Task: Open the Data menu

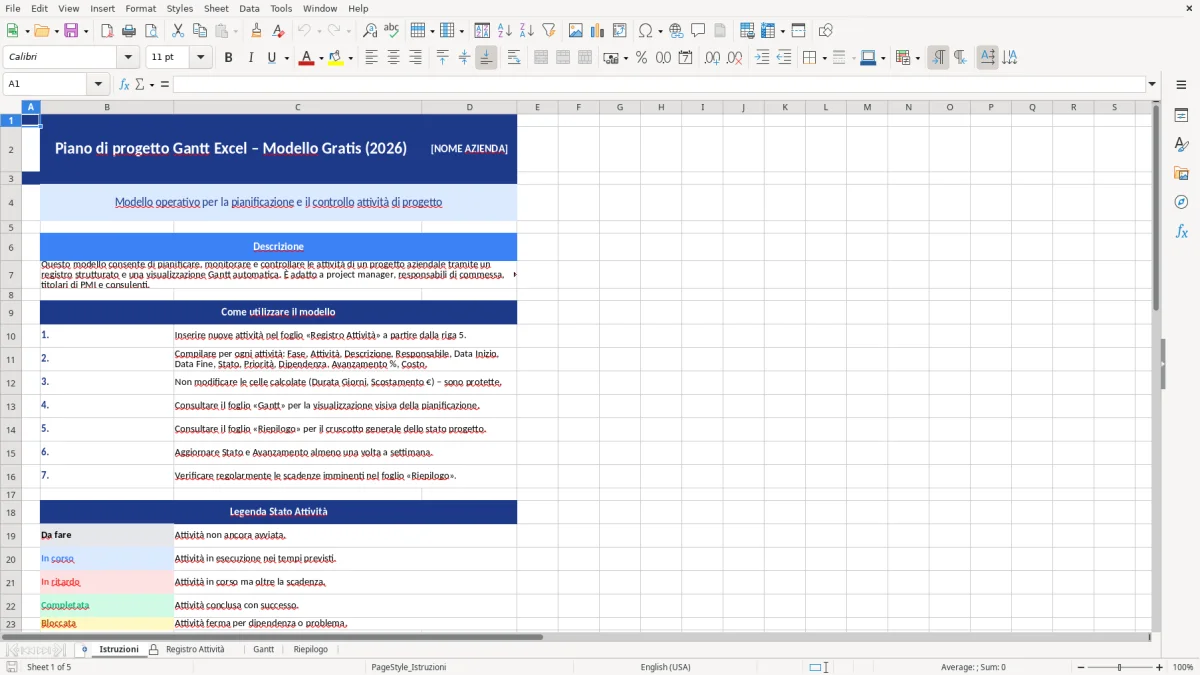Action: pyautogui.click(x=249, y=8)
